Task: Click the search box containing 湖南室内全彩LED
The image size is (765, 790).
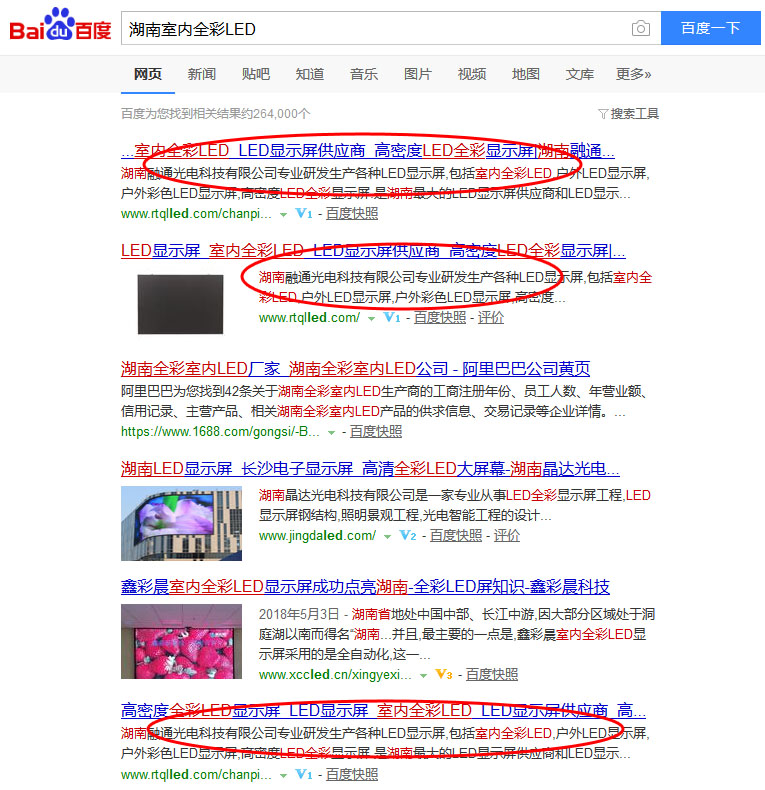Action: pyautogui.click(x=375, y=29)
